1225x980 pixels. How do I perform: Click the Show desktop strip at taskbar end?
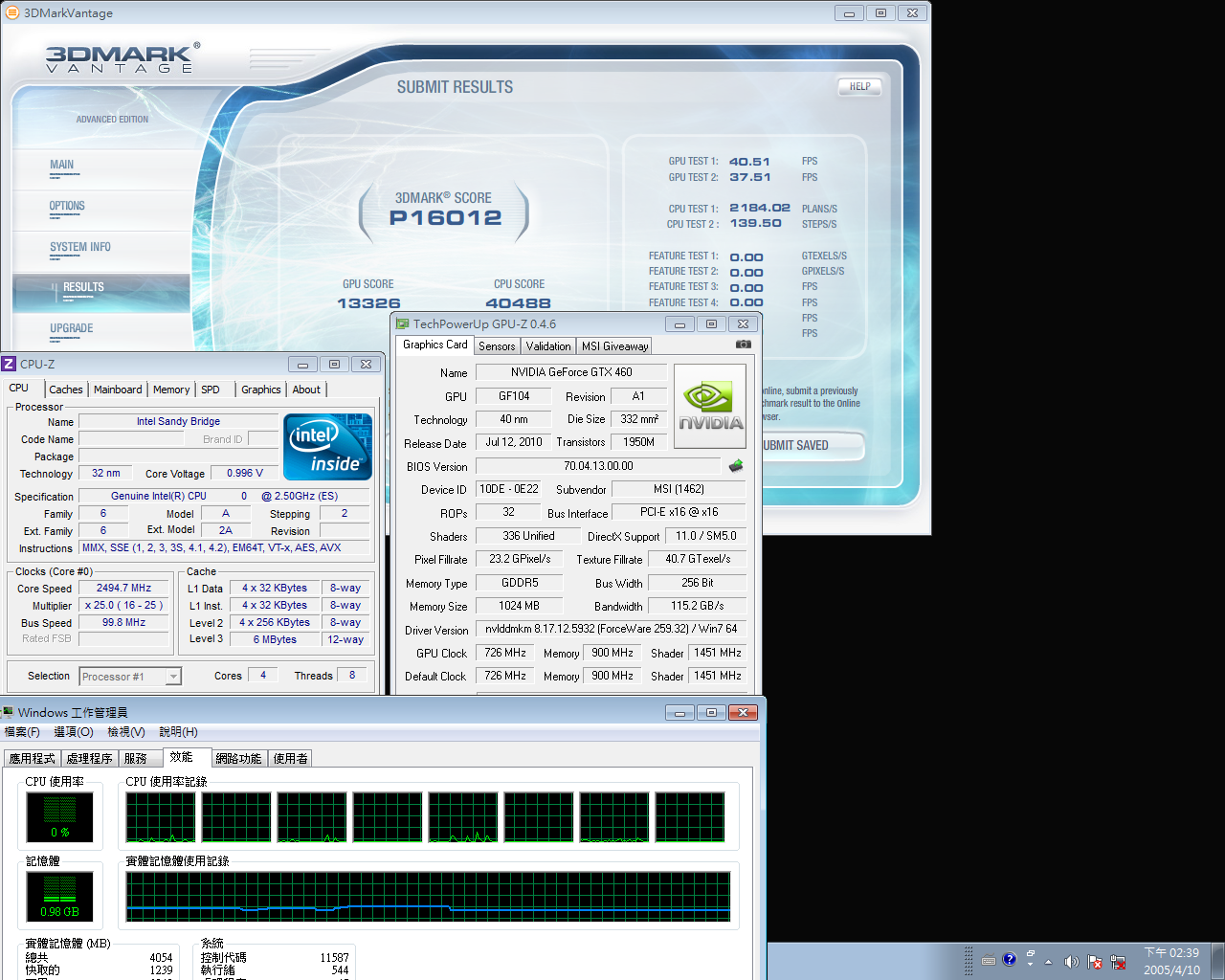1217,961
